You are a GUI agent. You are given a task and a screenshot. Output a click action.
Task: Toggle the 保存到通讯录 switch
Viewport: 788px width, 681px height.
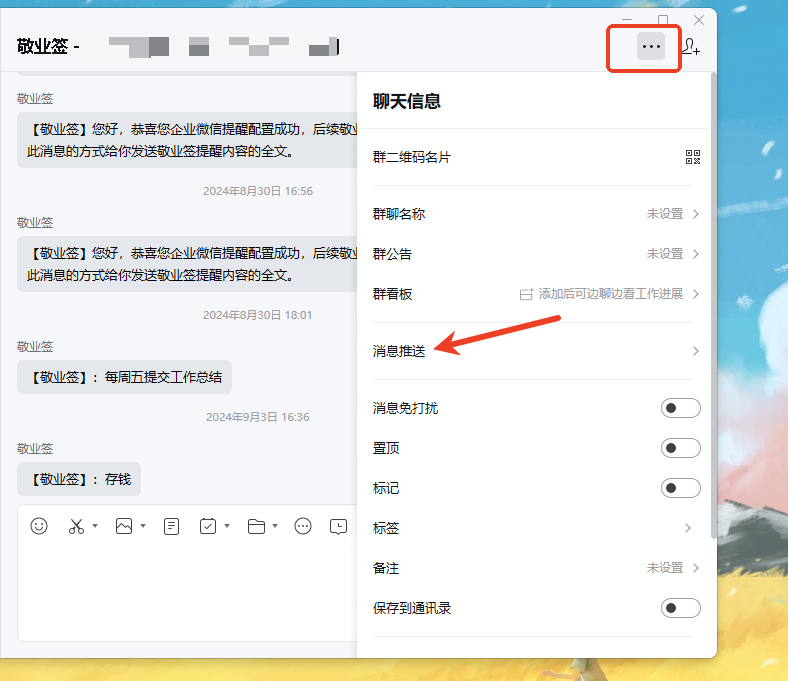pos(680,608)
